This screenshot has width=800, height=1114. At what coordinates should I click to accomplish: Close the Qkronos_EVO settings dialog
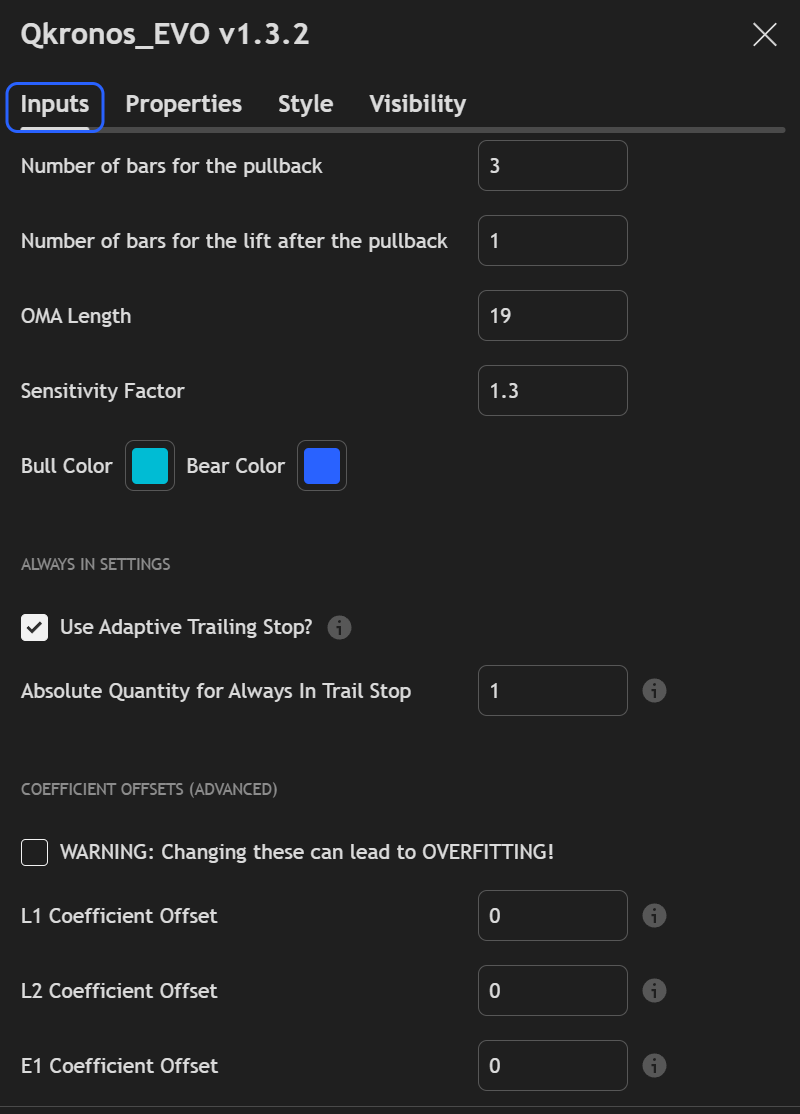point(764,35)
